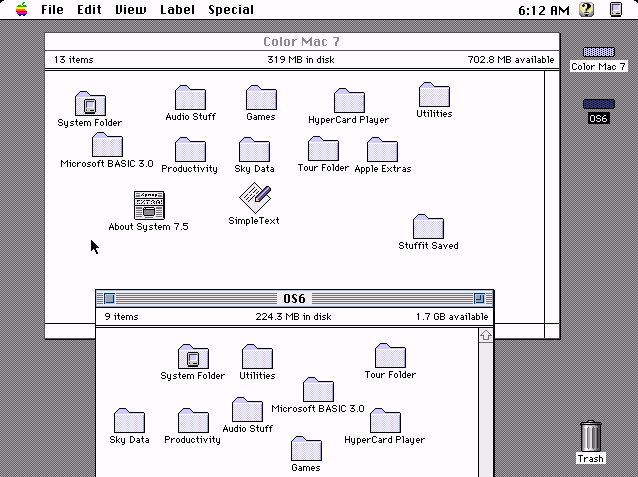Open the Help balloon menu icon
This screenshot has width=638, height=477.
click(586, 9)
